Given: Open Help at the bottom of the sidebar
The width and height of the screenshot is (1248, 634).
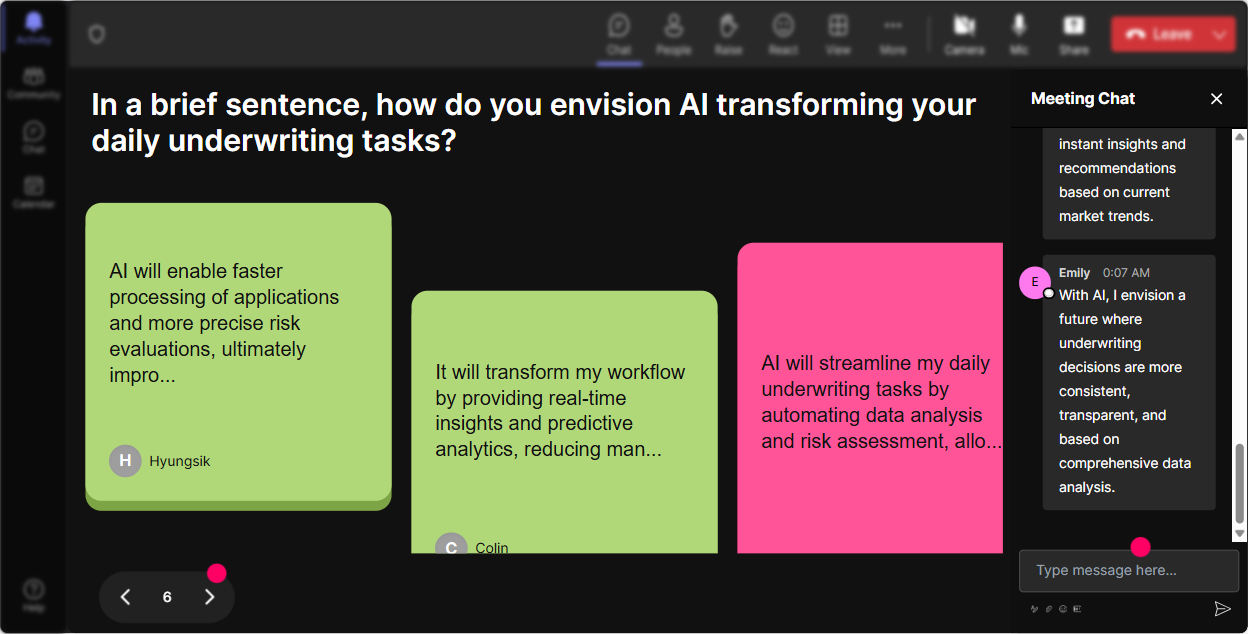Looking at the screenshot, I should click(x=34, y=594).
